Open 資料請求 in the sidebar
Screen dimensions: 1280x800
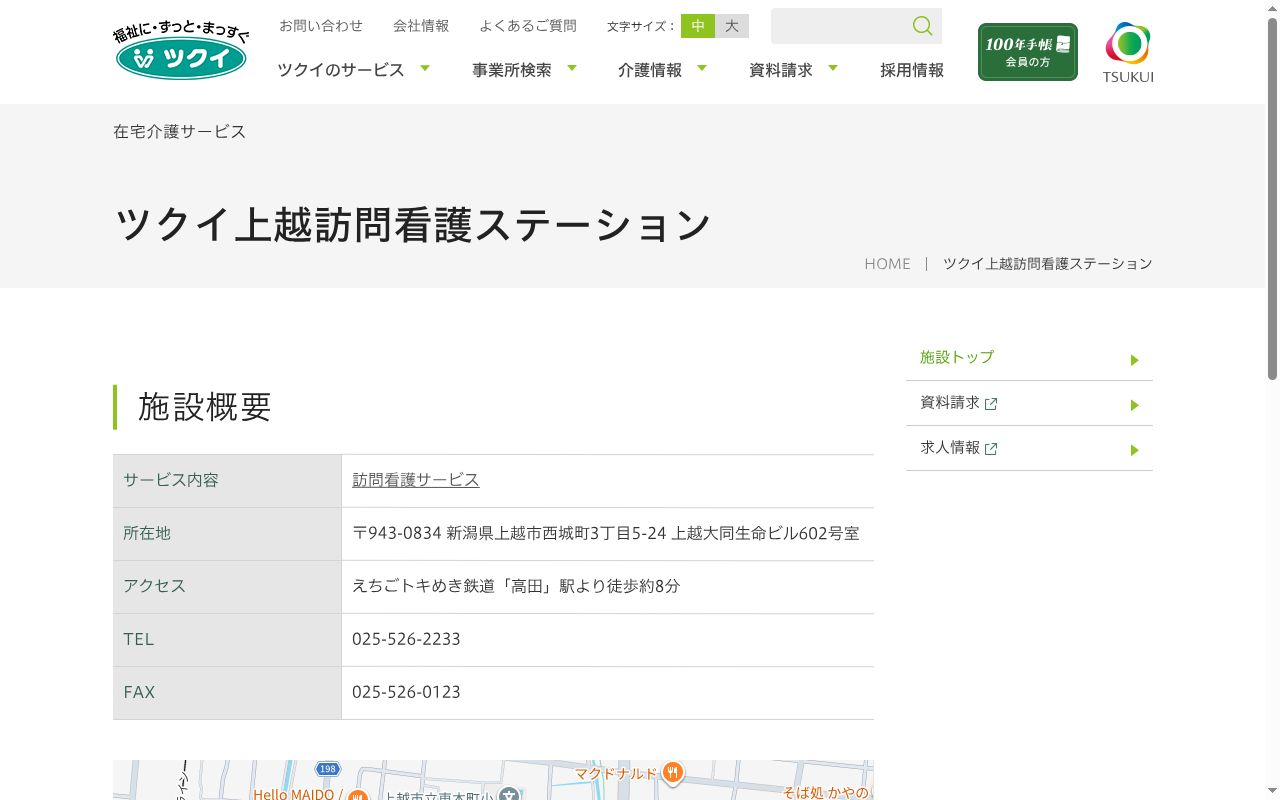point(950,403)
